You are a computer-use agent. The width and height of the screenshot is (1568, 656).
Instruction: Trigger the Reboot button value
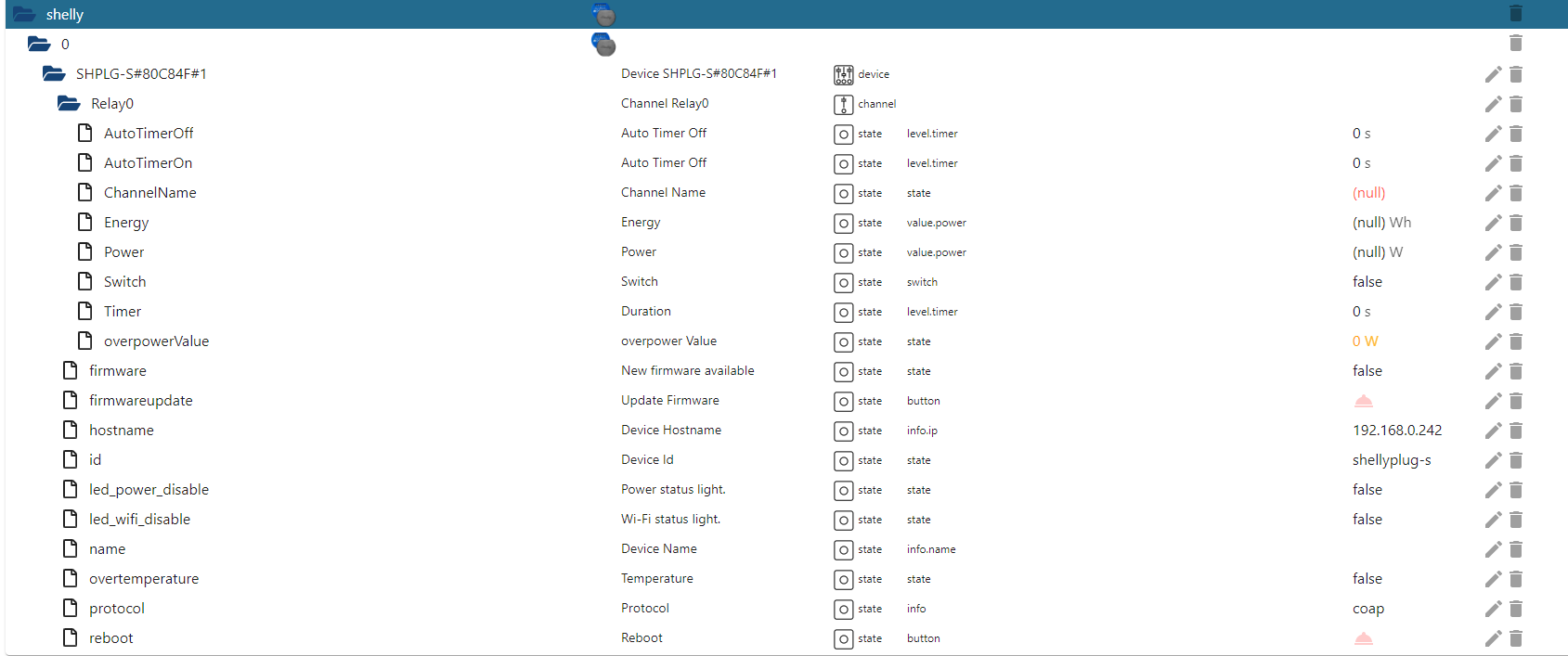coord(1363,638)
